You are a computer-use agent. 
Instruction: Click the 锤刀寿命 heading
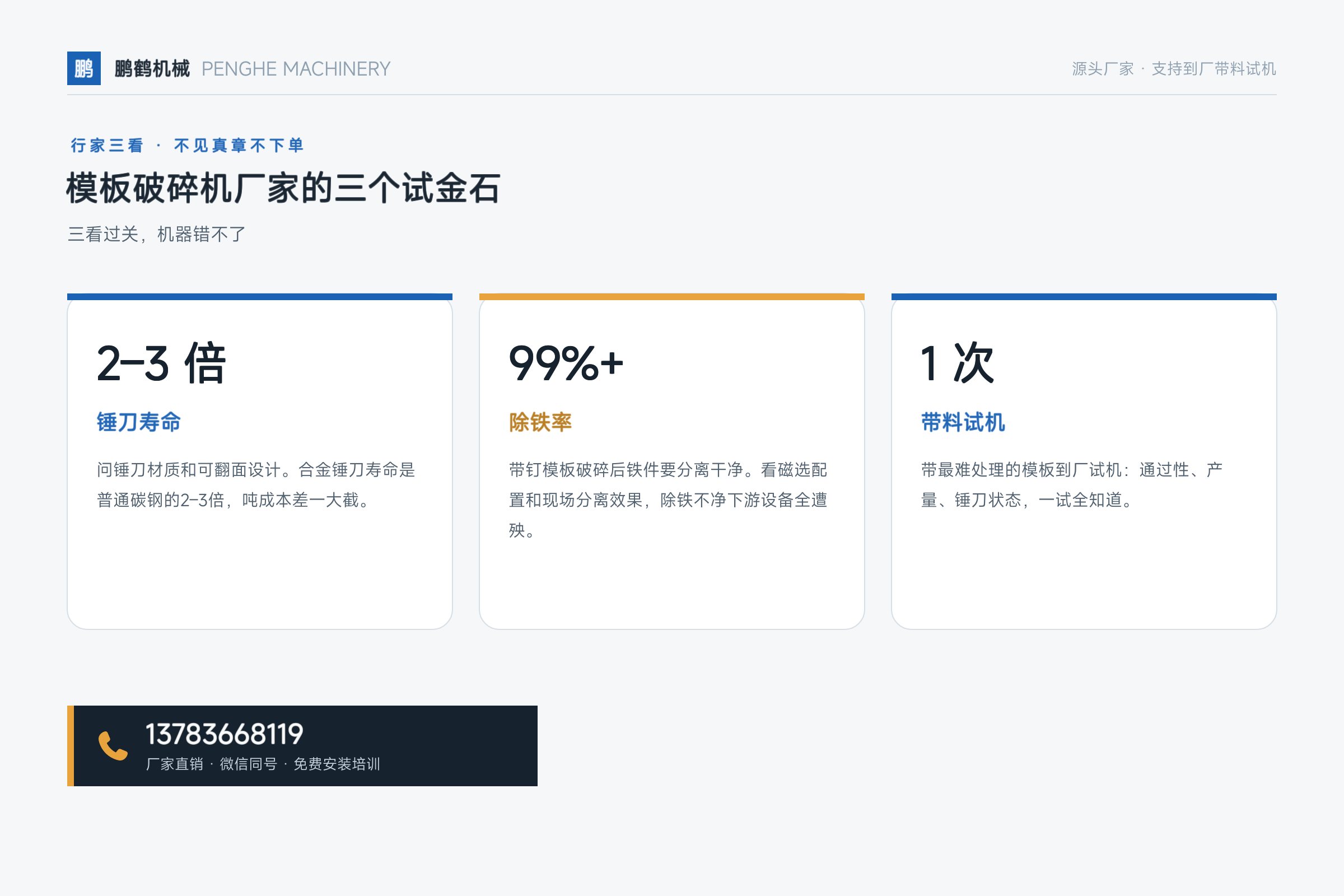[x=139, y=422]
